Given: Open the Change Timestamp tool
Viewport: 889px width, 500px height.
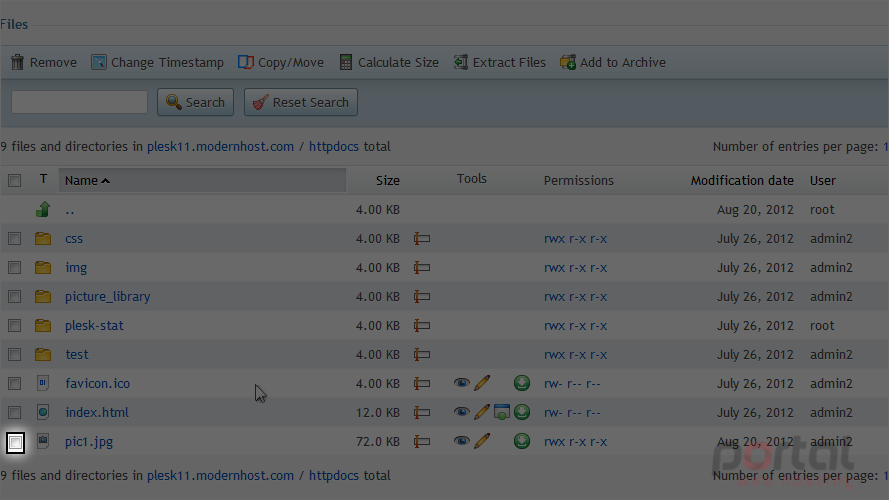Looking at the screenshot, I should [158, 62].
